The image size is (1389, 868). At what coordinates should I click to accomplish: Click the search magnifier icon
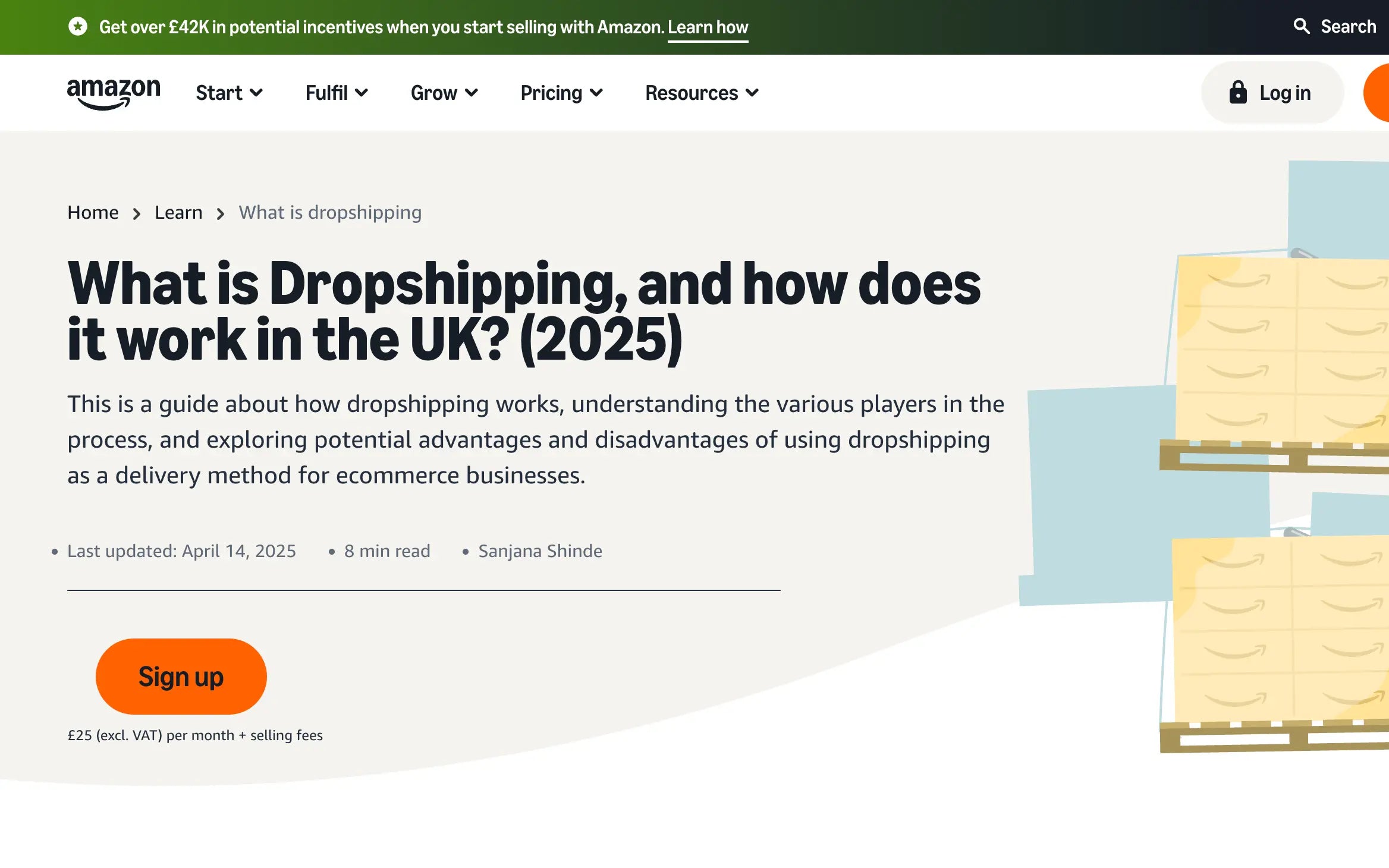click(x=1302, y=26)
